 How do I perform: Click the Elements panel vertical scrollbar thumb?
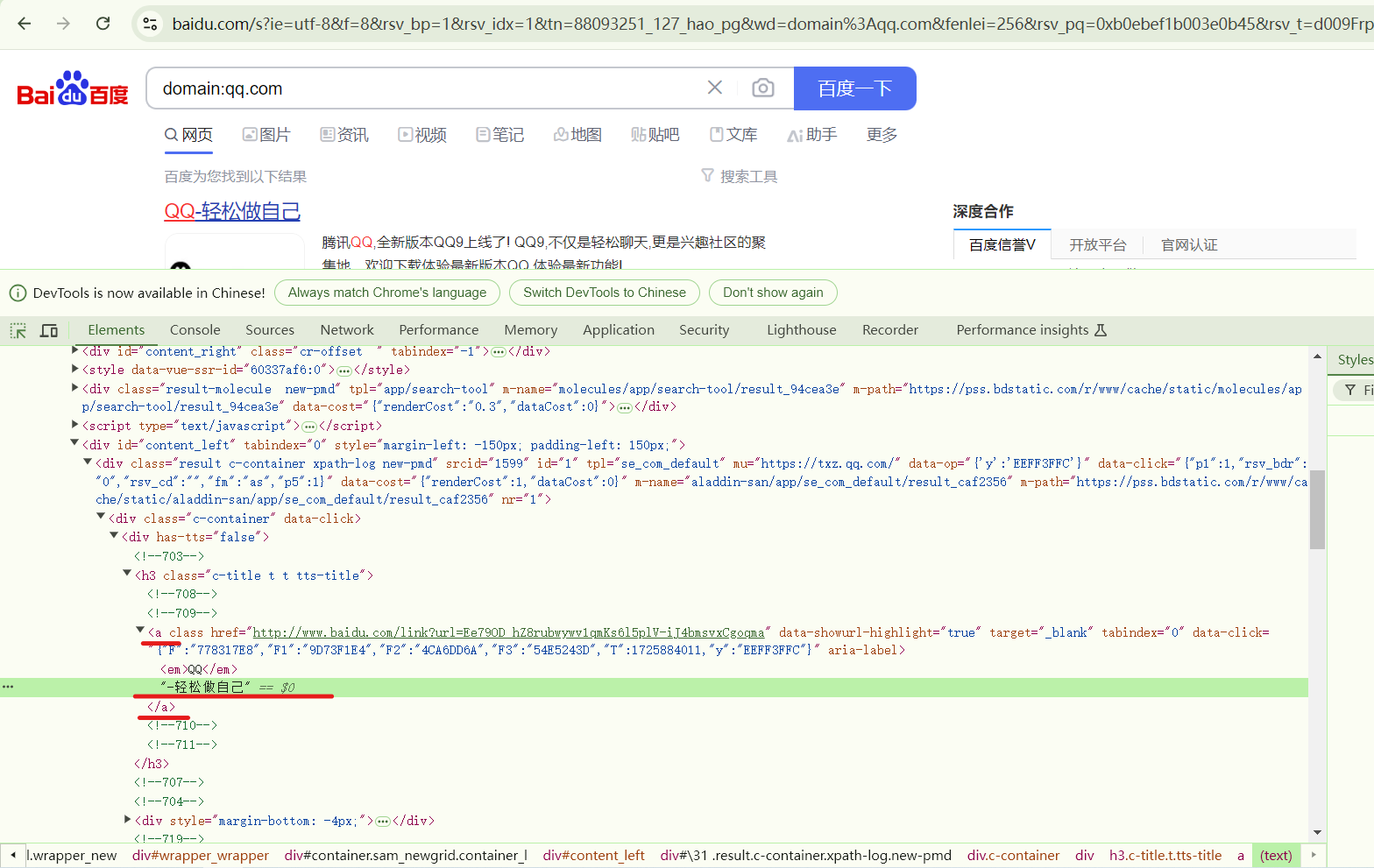pos(1317,510)
